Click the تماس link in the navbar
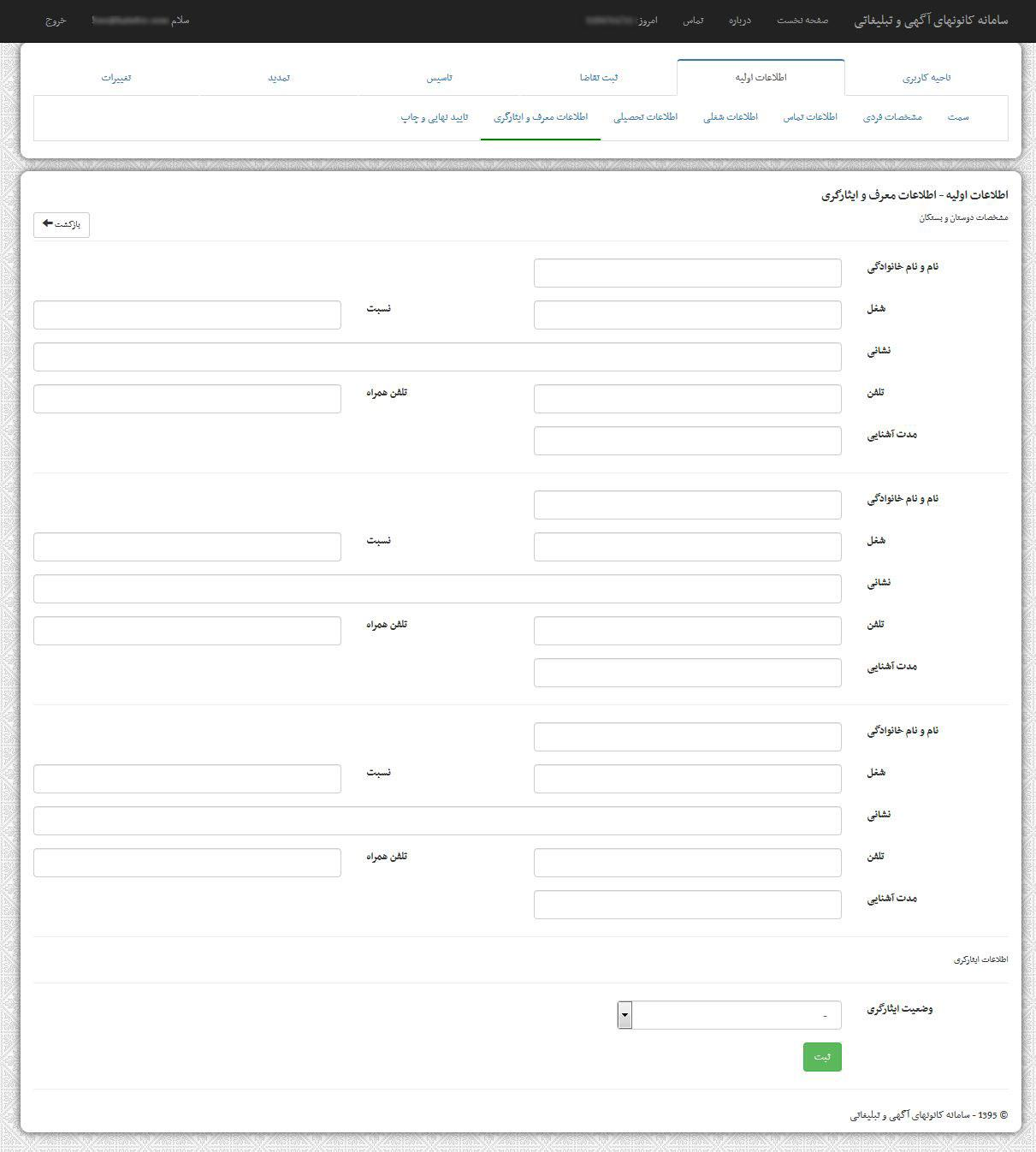Viewport: 1036px width, 1152px height. (x=693, y=21)
